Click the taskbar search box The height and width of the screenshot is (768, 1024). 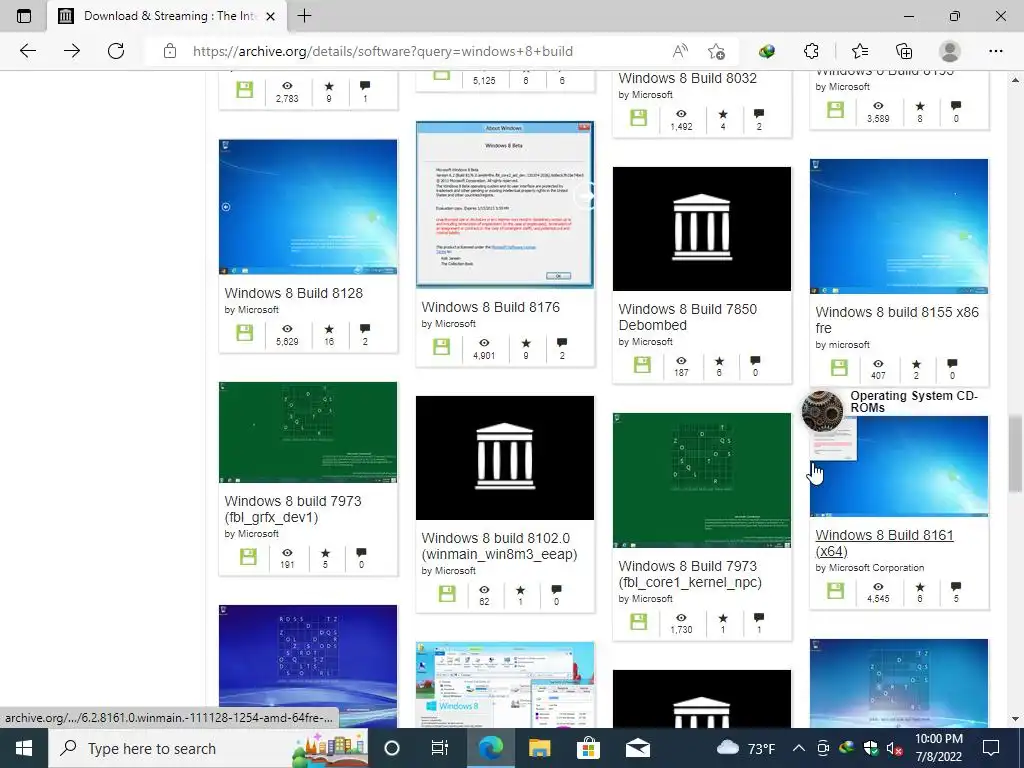pos(208,748)
